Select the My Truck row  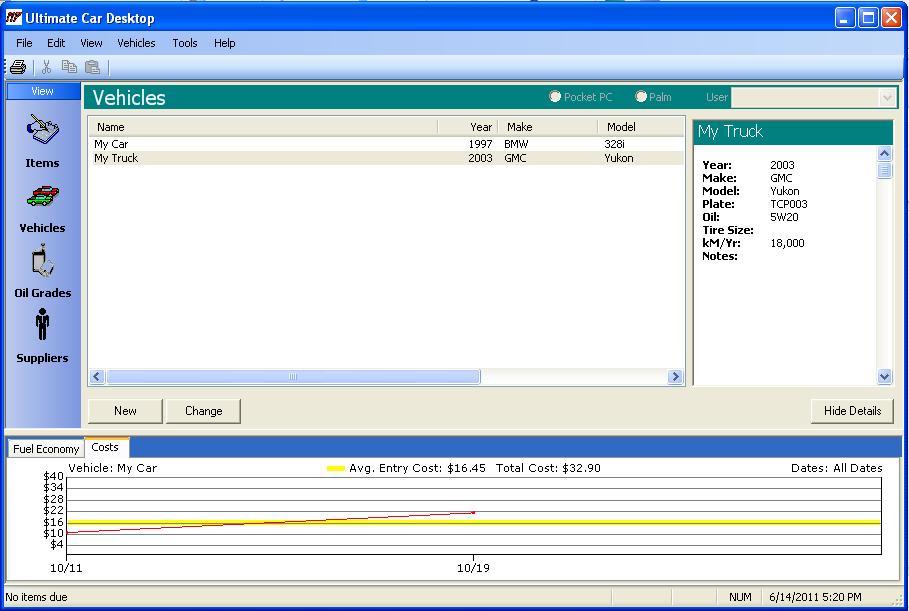(386, 158)
